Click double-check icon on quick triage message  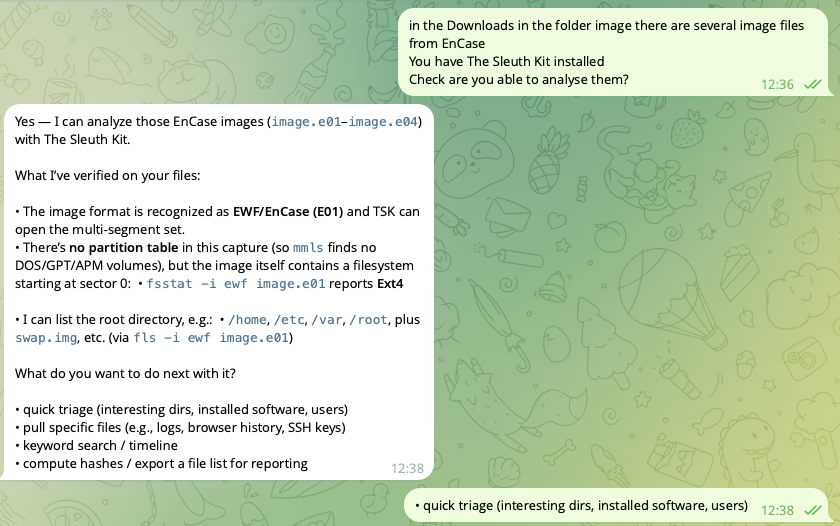pyautogui.click(x=813, y=510)
